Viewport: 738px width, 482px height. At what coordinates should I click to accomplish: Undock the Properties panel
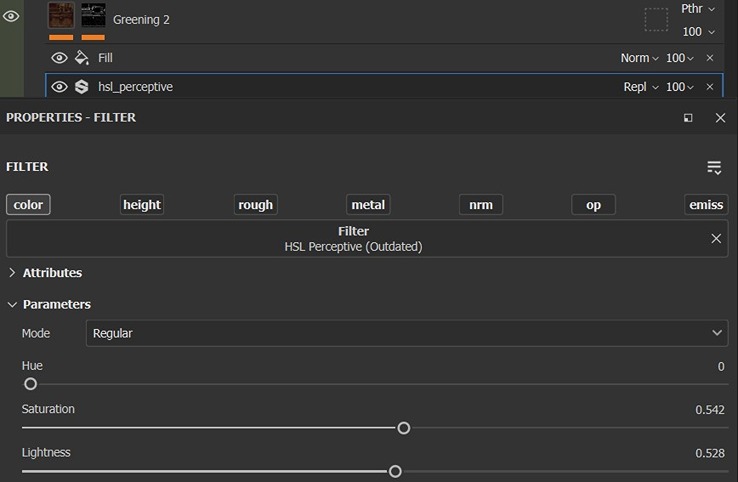click(x=688, y=118)
